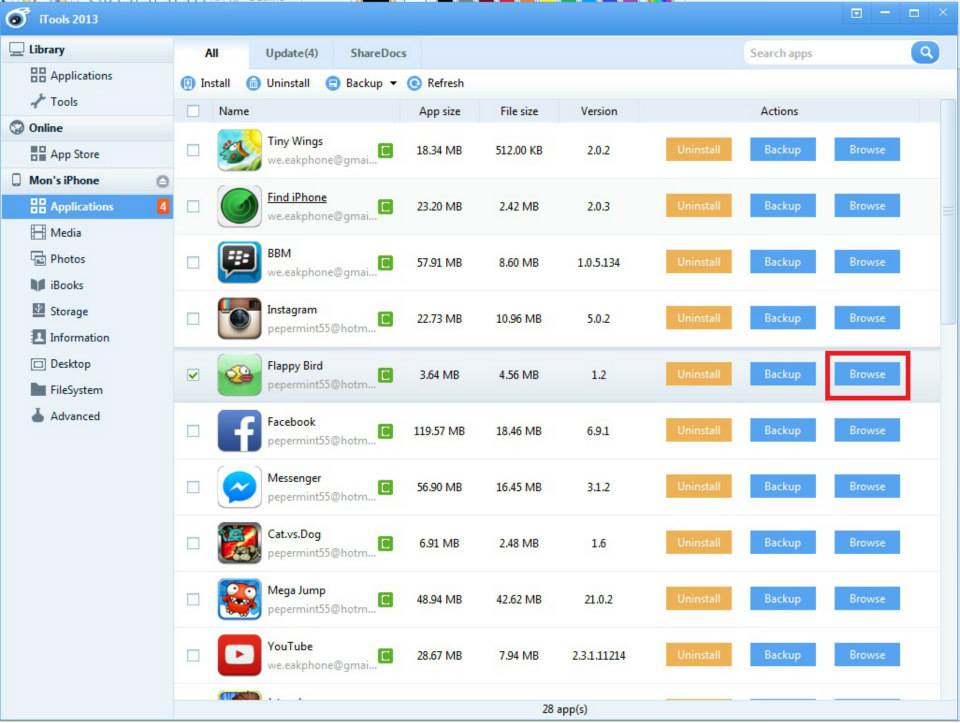
Task: Uncheck the Flappy Bird checkbox
Action: click(193, 375)
